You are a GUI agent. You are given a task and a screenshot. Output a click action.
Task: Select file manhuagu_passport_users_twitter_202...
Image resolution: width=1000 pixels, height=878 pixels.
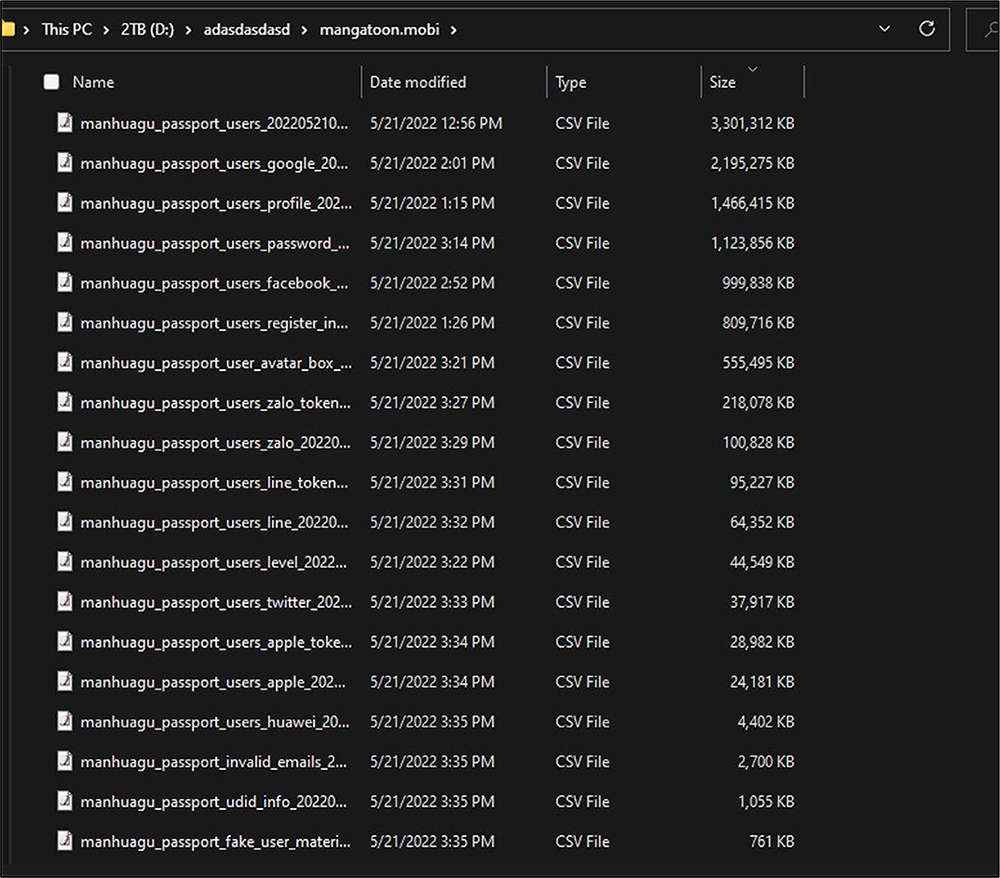216,602
